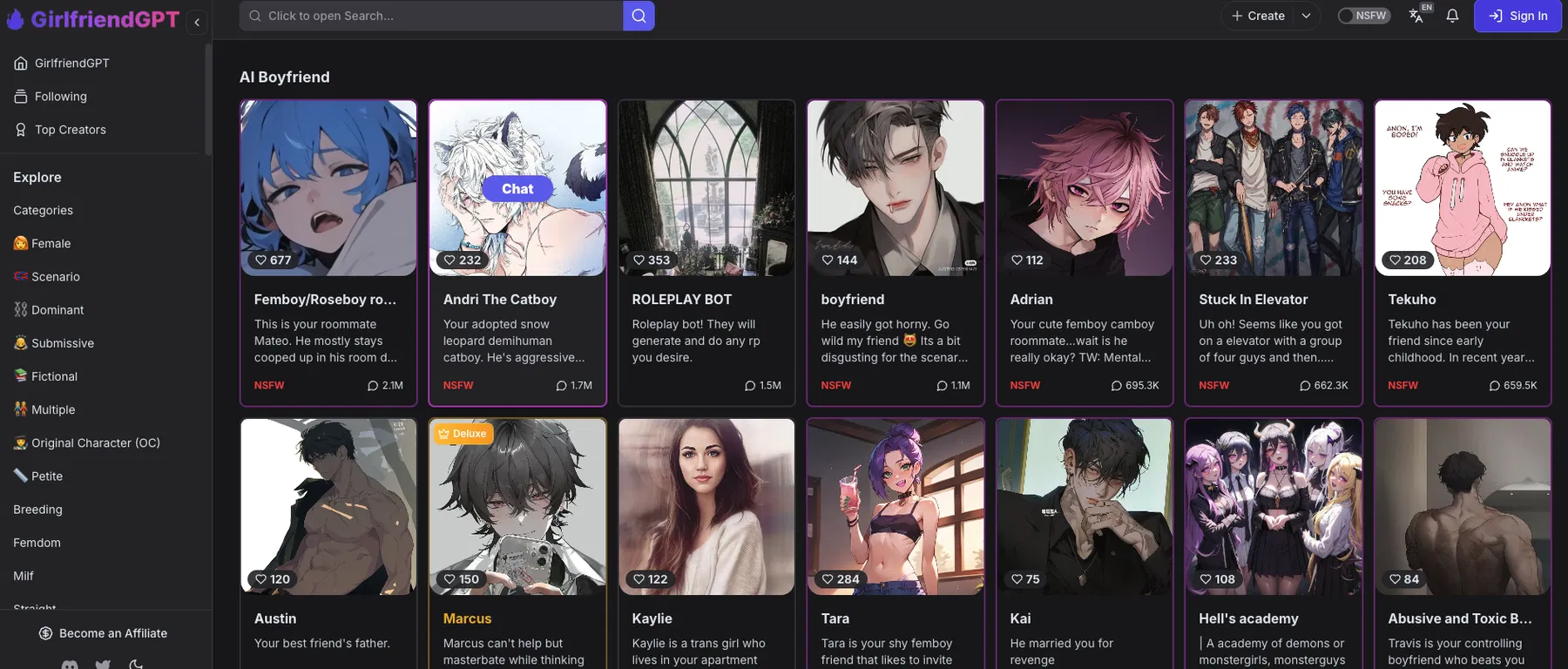Open the dropdown arrow beside Create
This screenshot has width=1568, height=669.
1306,16
